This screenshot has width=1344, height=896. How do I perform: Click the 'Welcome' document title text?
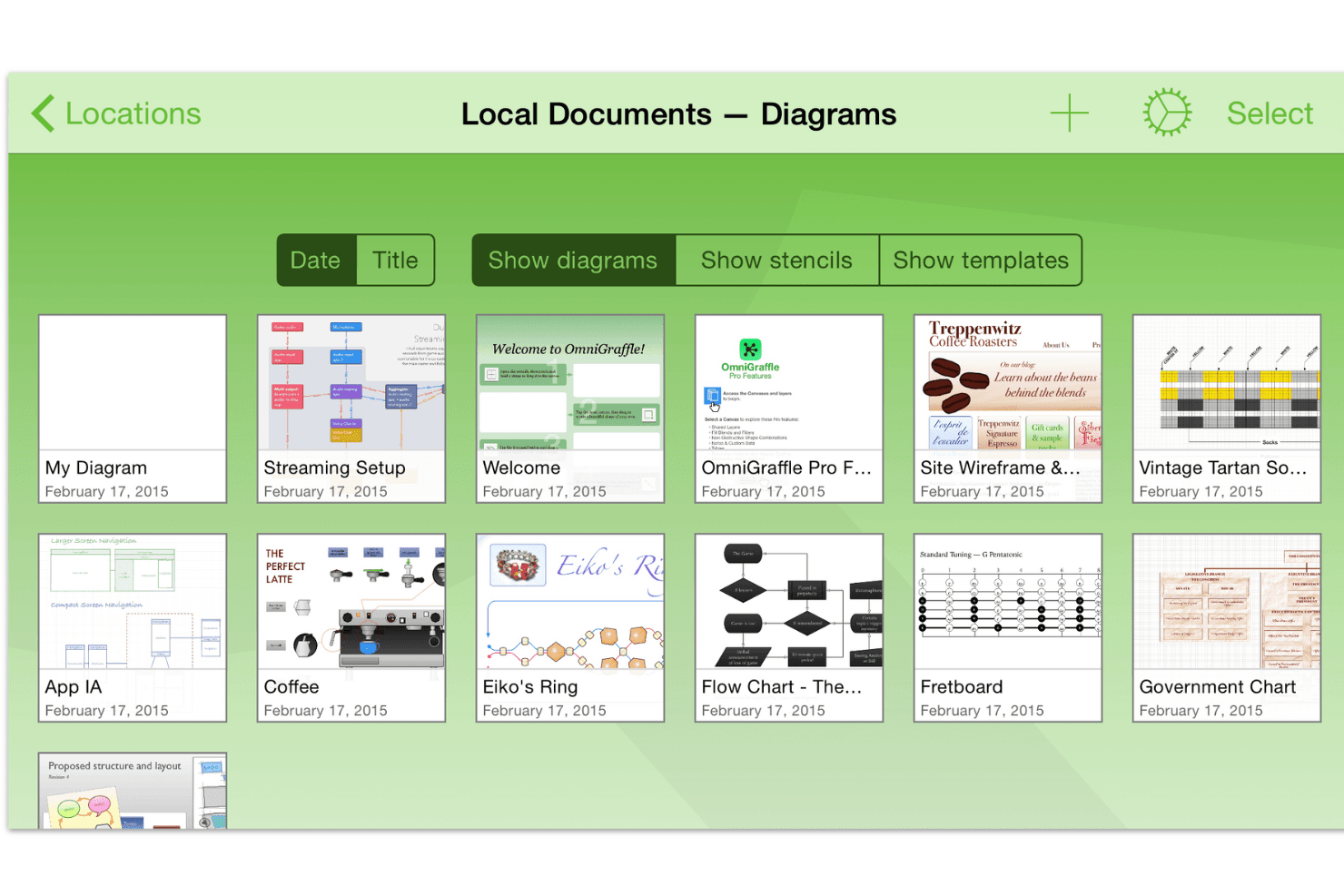point(521,468)
